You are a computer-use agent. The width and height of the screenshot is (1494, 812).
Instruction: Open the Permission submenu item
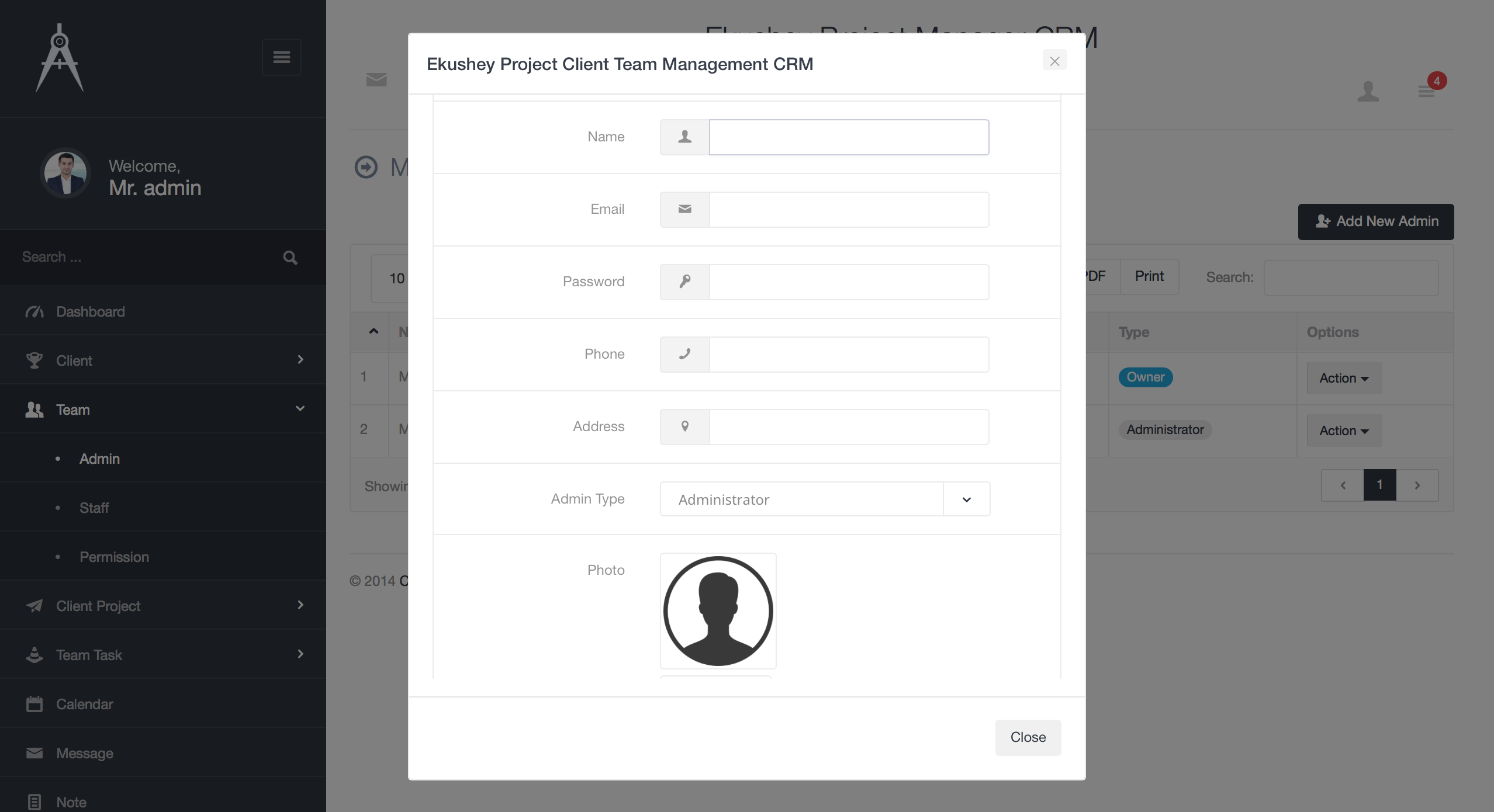(114, 557)
